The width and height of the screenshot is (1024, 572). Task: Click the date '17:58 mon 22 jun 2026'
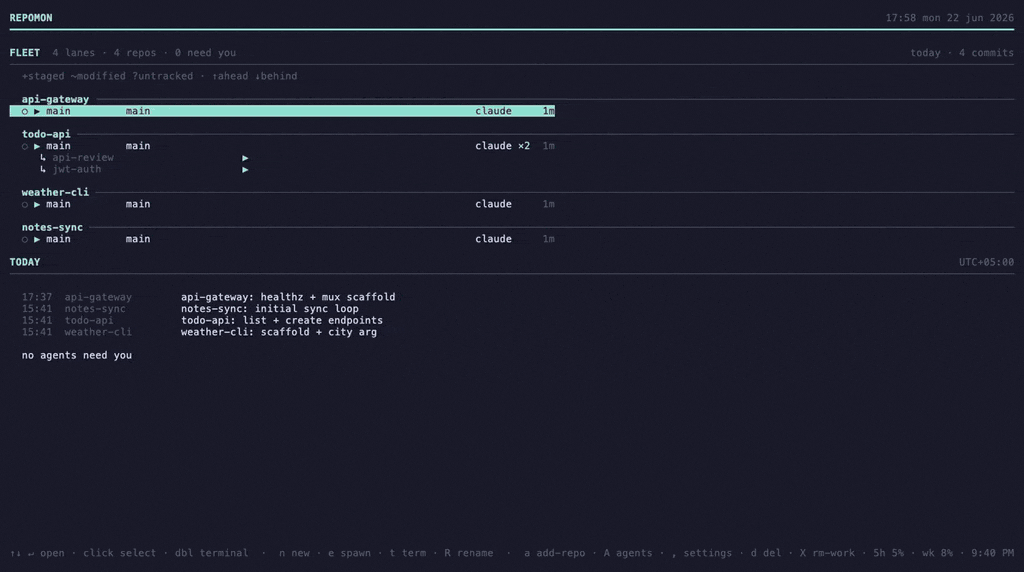950,18
